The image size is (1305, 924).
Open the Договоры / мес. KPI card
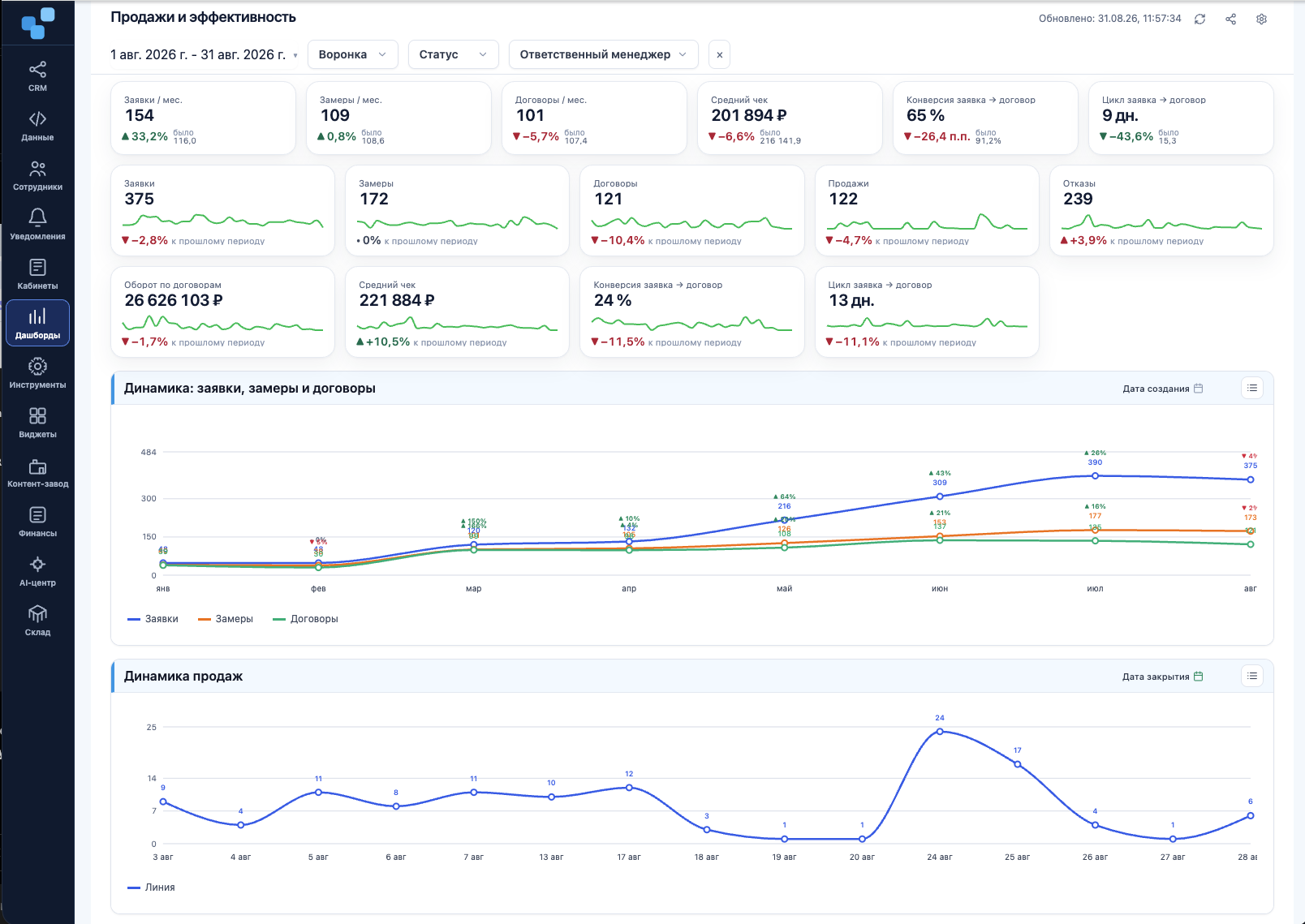point(594,118)
